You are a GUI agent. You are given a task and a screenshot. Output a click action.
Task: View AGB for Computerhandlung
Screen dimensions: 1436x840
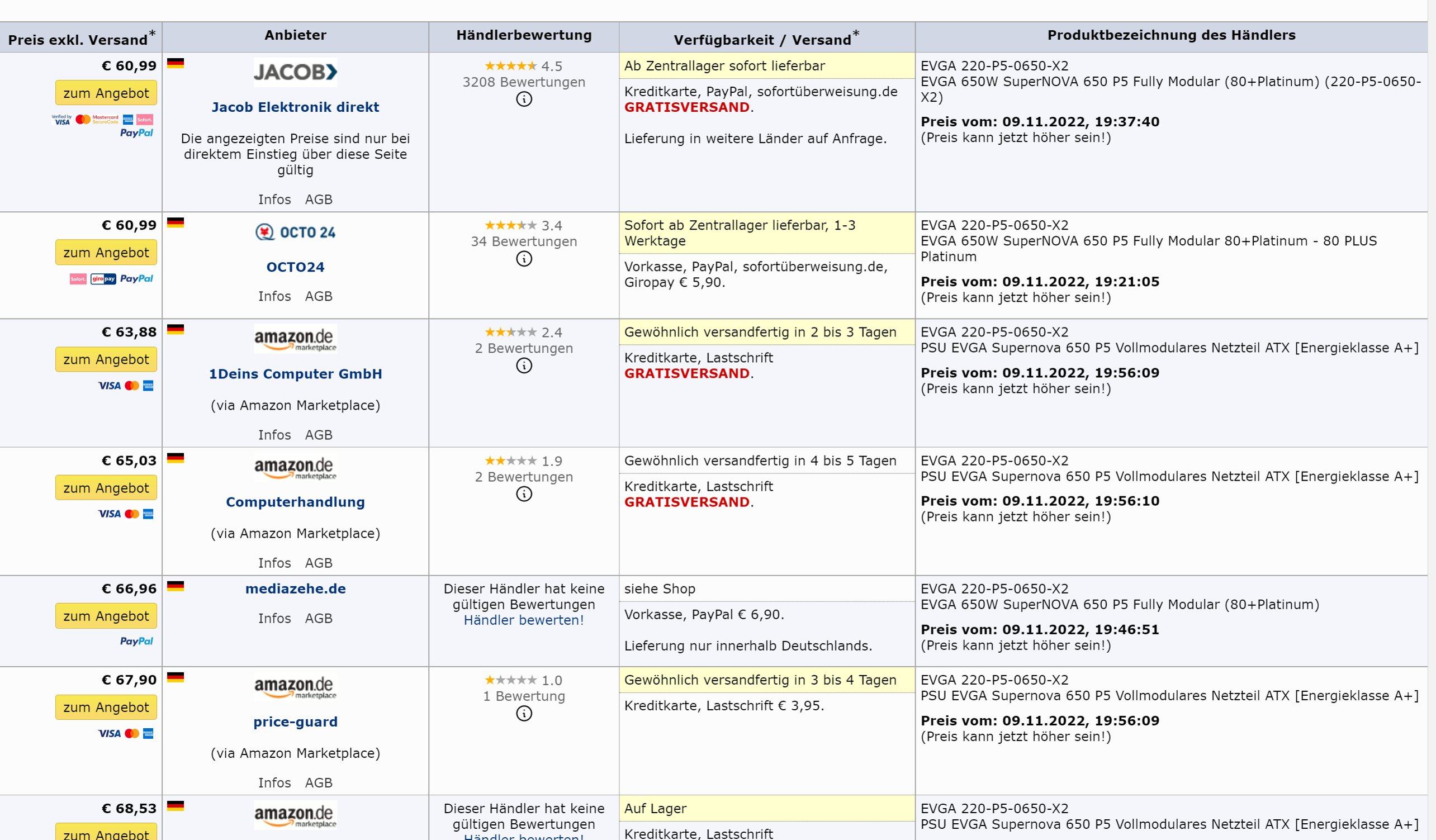pyautogui.click(x=319, y=563)
